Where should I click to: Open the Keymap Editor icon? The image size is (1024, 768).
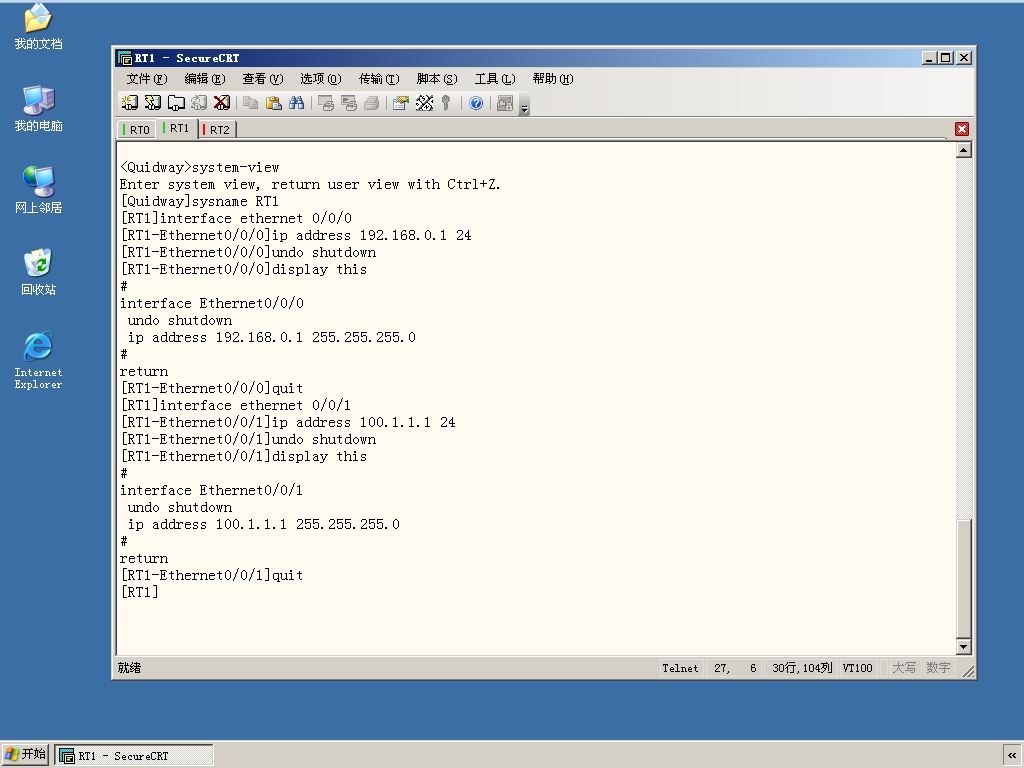[x=424, y=103]
